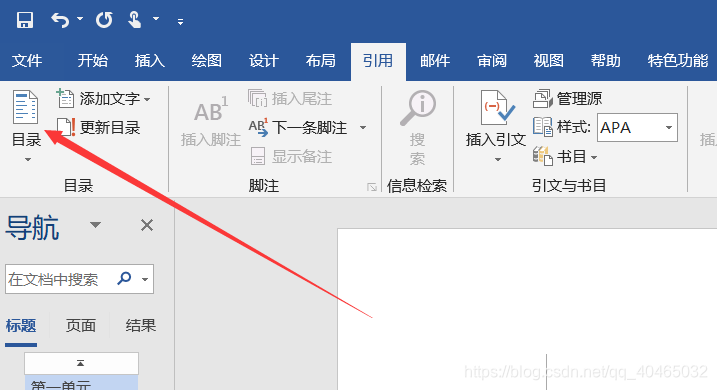Open the 帮助 tab
Viewport: 717px width, 390px height.
pyautogui.click(x=605, y=60)
